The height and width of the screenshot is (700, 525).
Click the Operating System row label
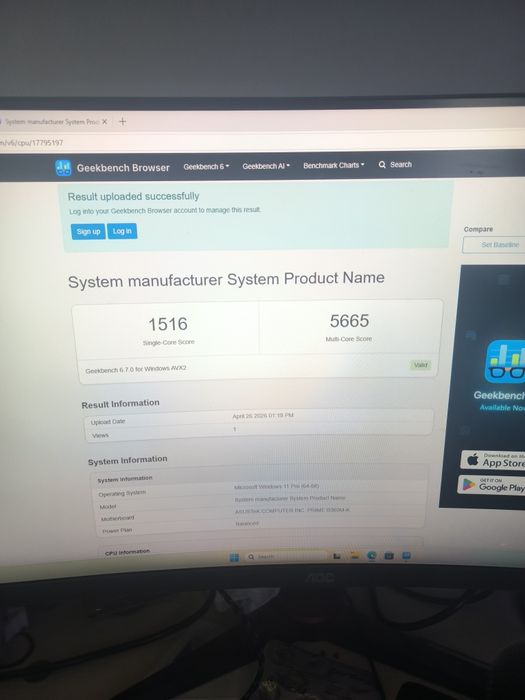[x=122, y=493]
